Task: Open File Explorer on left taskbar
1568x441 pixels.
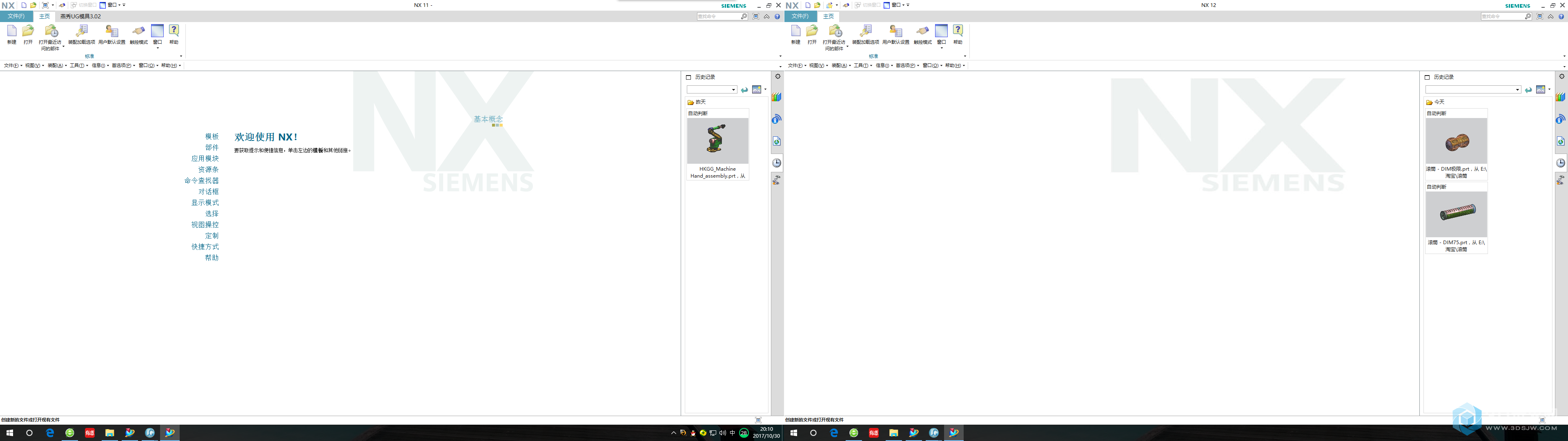Action: point(109,433)
